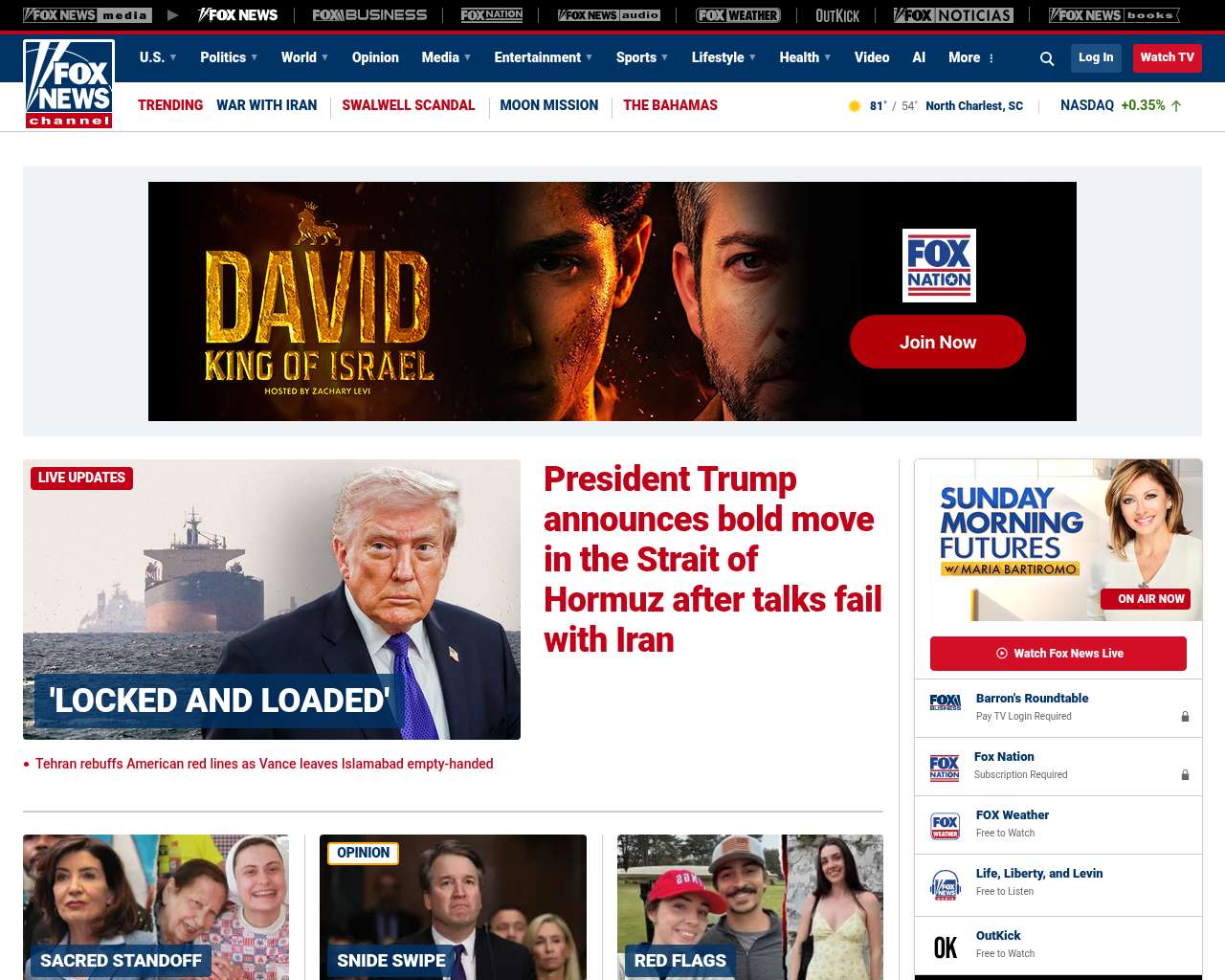Viewport: 1225px width, 980px height.
Task: Open Fox Nation network logo link
Action: 492,15
